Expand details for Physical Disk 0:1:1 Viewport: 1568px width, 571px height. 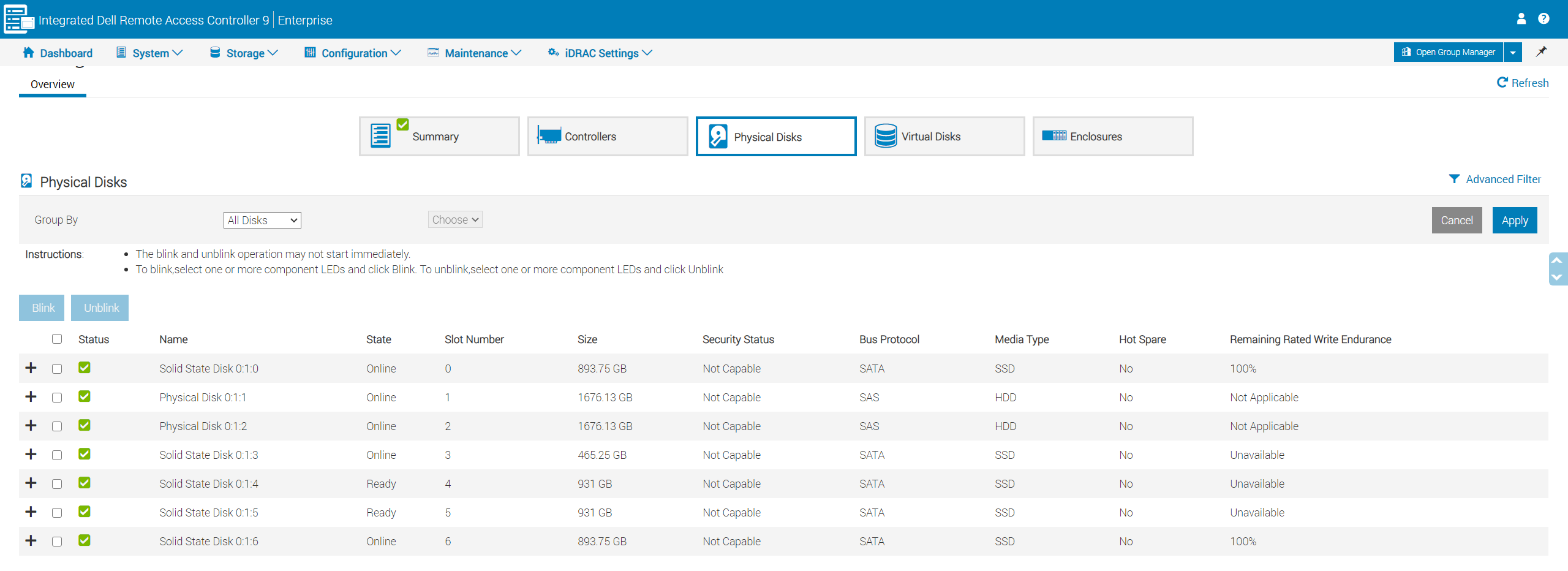point(31,396)
